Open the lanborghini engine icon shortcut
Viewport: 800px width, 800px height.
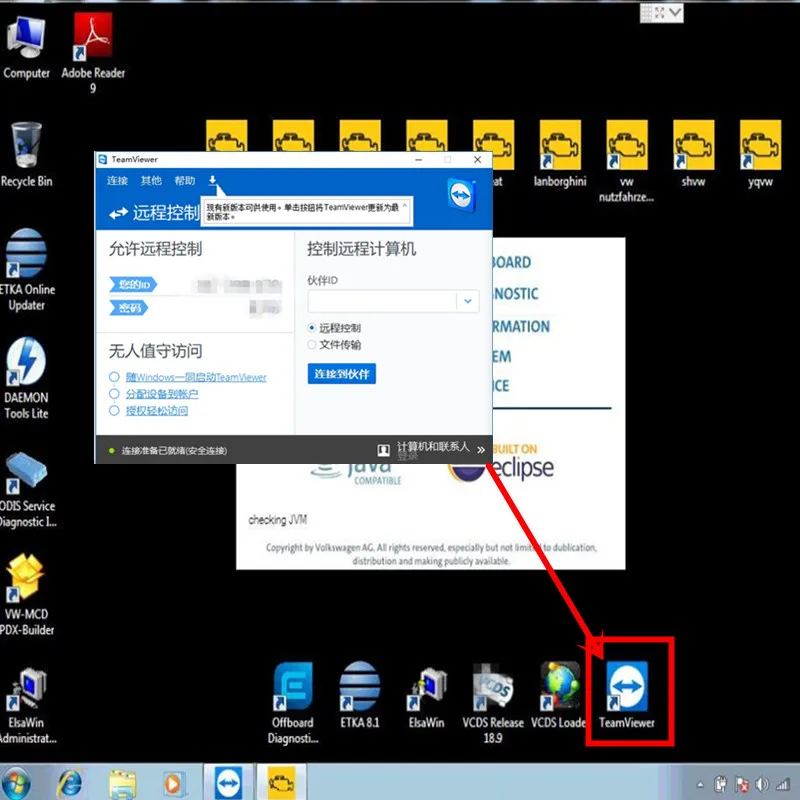pyautogui.click(x=560, y=154)
